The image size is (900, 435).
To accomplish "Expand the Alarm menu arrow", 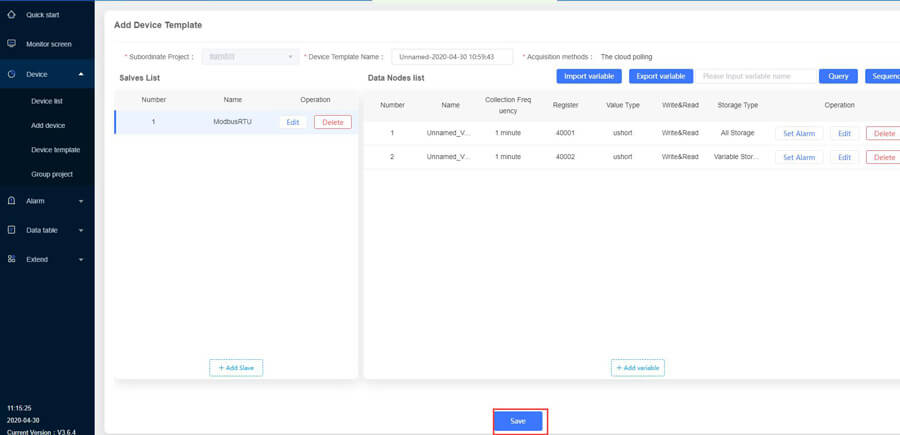I will 81,201.
